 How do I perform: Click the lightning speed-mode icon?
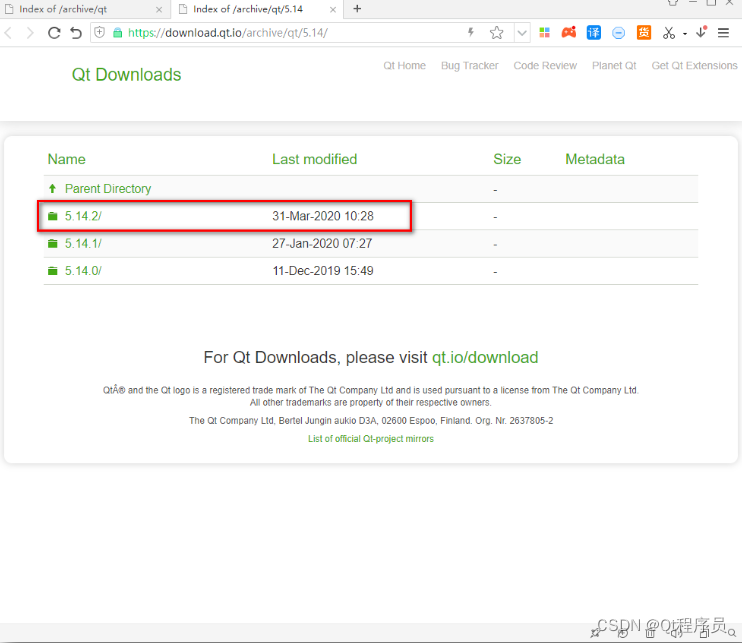click(x=471, y=32)
